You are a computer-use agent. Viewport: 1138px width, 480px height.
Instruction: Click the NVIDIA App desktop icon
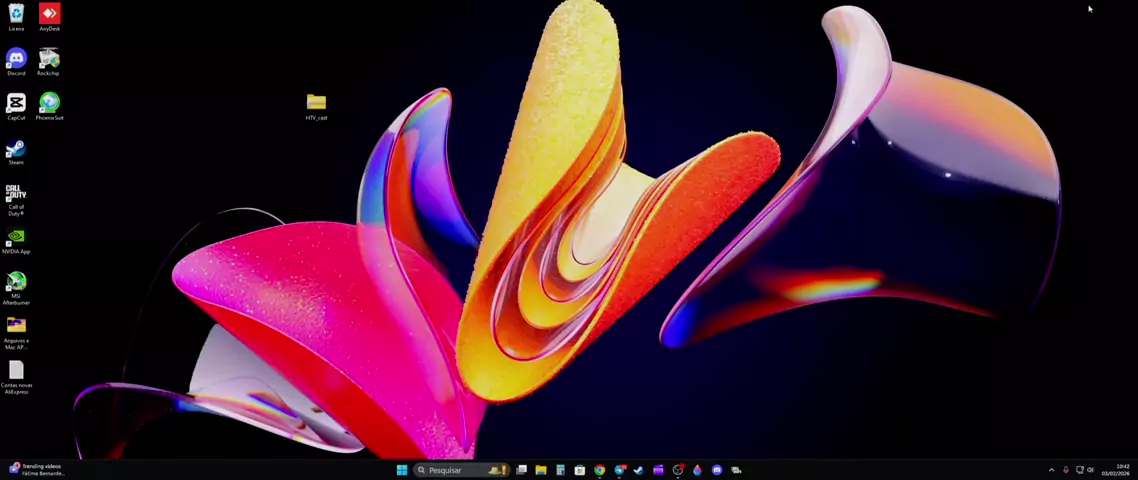(x=16, y=238)
